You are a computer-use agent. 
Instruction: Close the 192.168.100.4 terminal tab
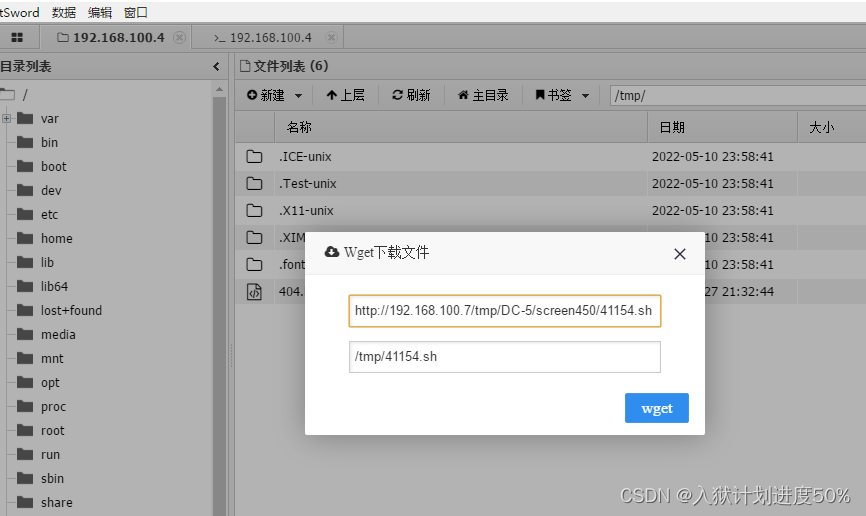tap(331, 38)
